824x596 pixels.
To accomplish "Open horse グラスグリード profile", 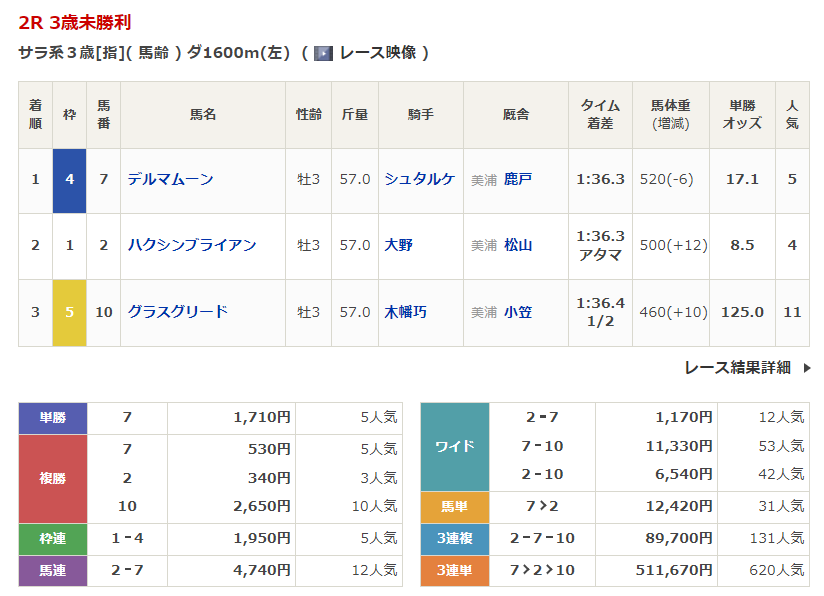I will [x=177, y=312].
